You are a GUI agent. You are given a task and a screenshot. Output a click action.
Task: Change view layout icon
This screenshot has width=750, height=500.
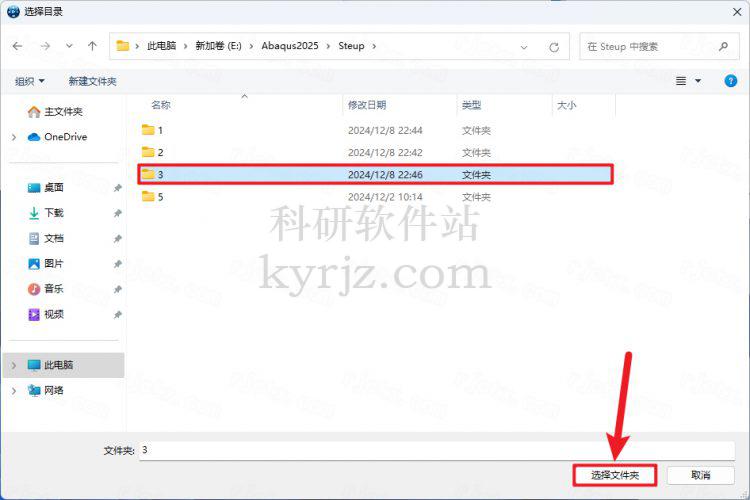(x=681, y=81)
